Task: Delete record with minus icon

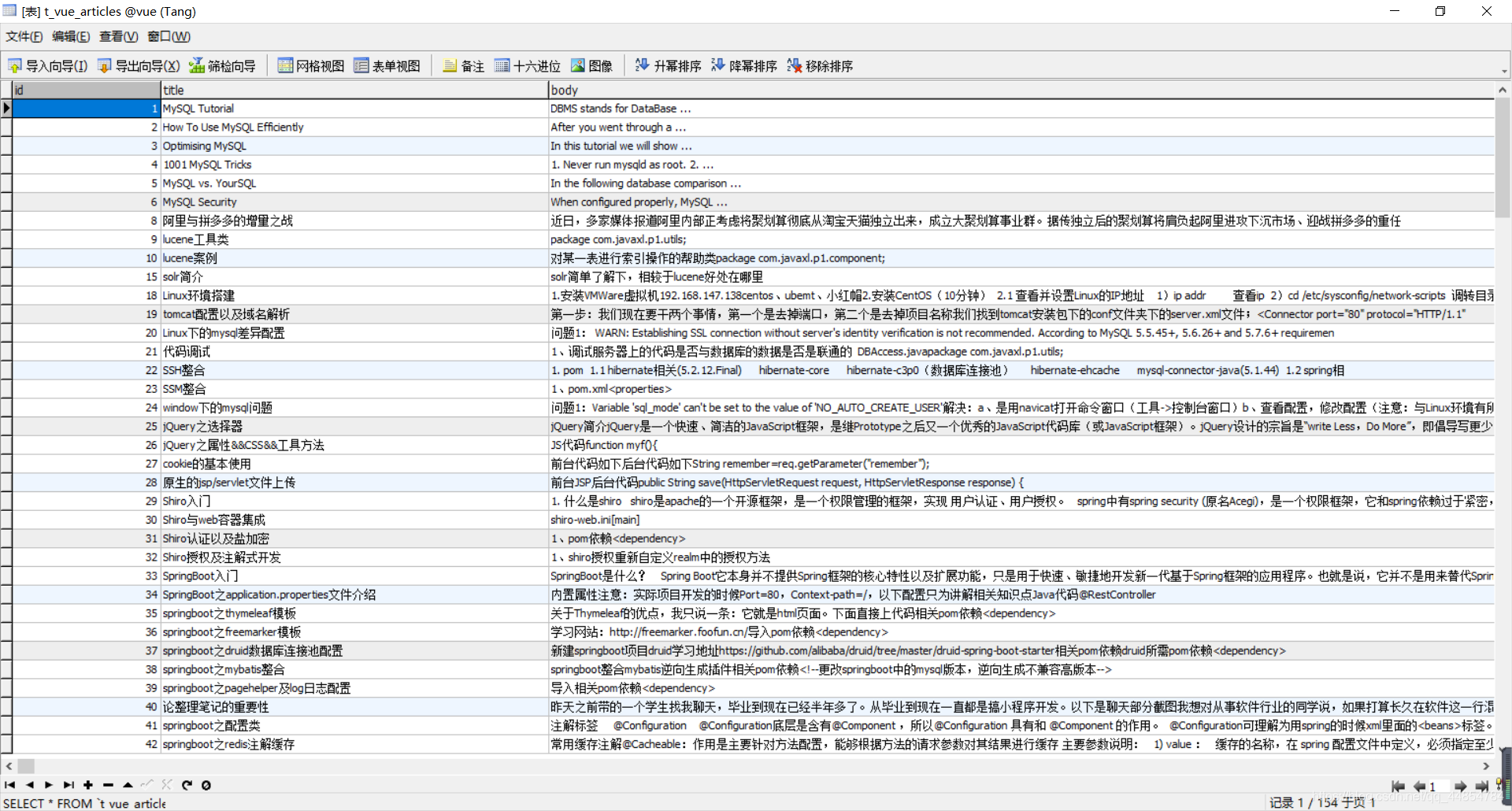Action: click(x=108, y=785)
